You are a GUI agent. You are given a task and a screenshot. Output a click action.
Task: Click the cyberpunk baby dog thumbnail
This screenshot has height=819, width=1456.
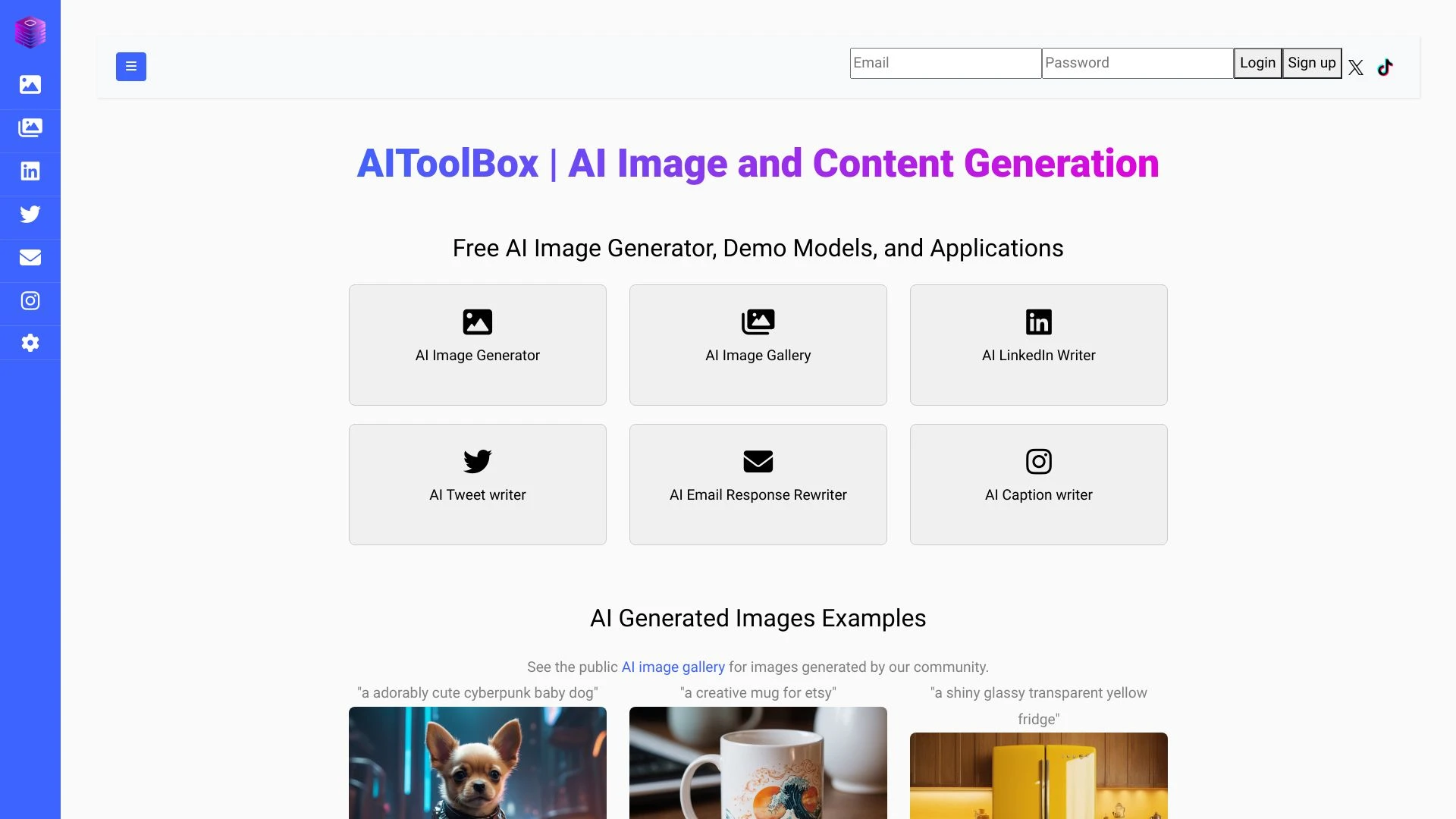coord(477,763)
